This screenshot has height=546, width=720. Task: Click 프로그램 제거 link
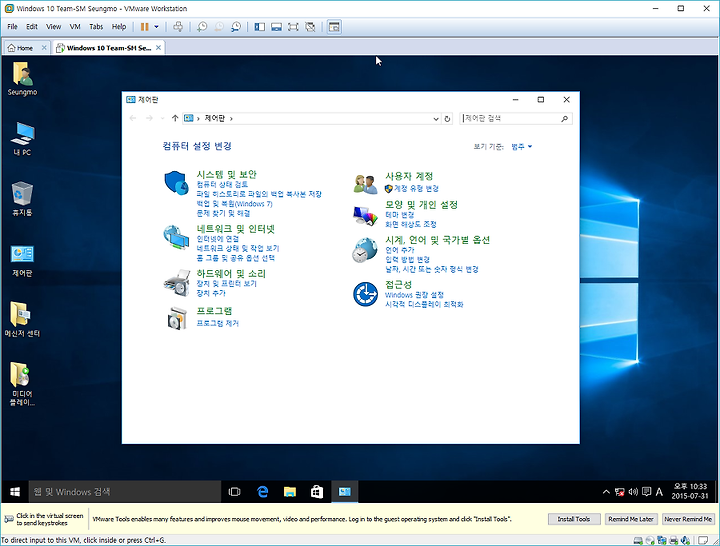218,323
